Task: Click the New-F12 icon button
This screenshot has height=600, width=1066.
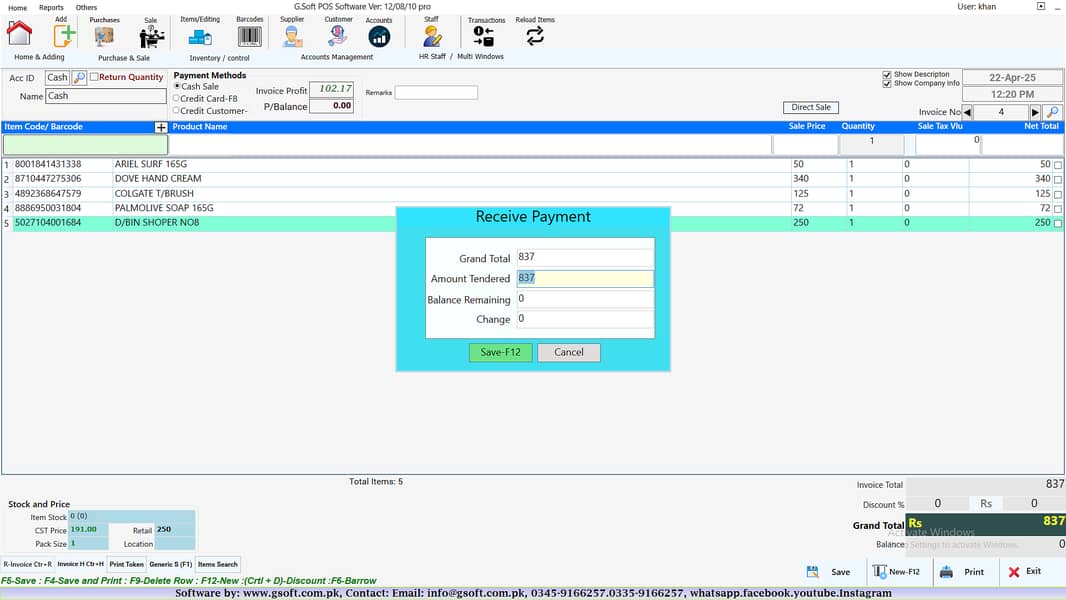Action: tap(896, 571)
